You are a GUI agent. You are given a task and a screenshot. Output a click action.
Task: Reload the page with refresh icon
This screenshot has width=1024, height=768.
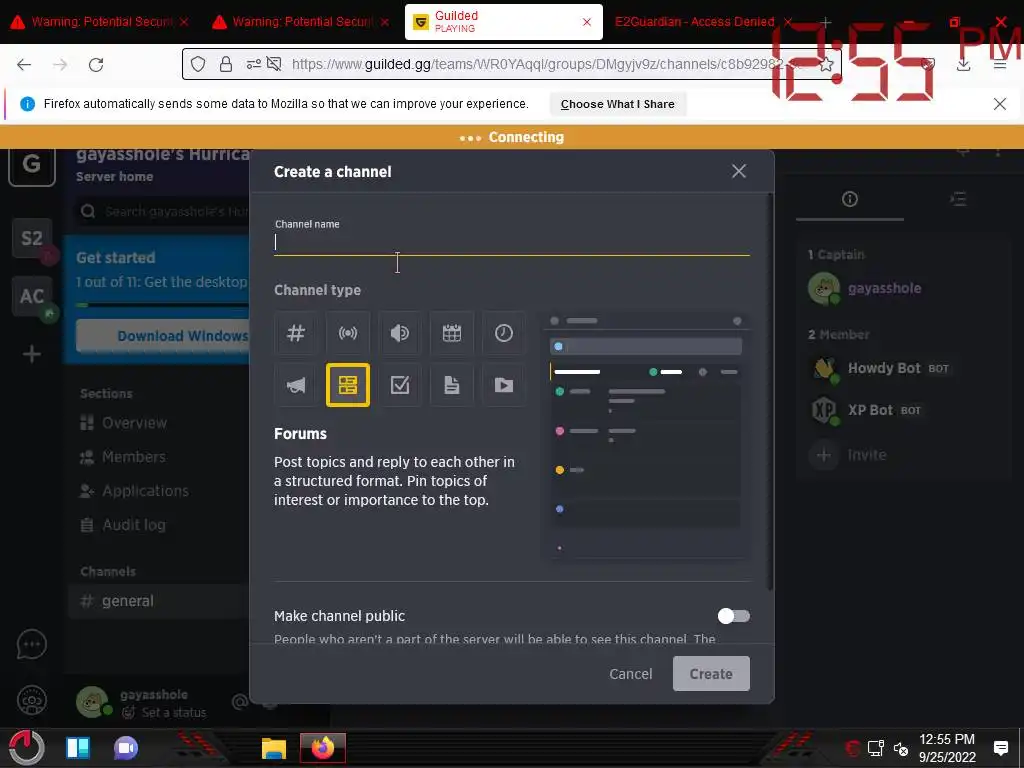[x=96, y=65]
